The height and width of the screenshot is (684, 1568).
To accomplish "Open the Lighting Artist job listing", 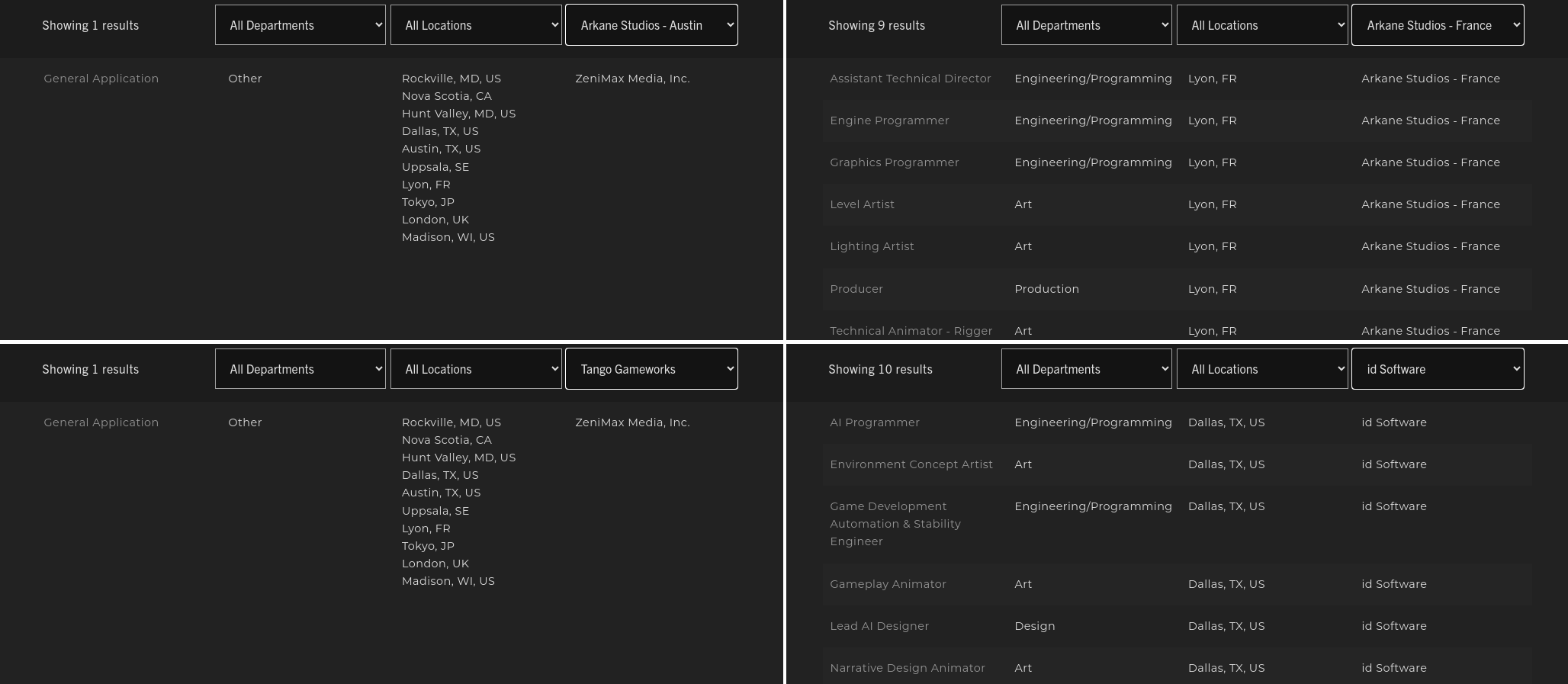I will (872, 246).
